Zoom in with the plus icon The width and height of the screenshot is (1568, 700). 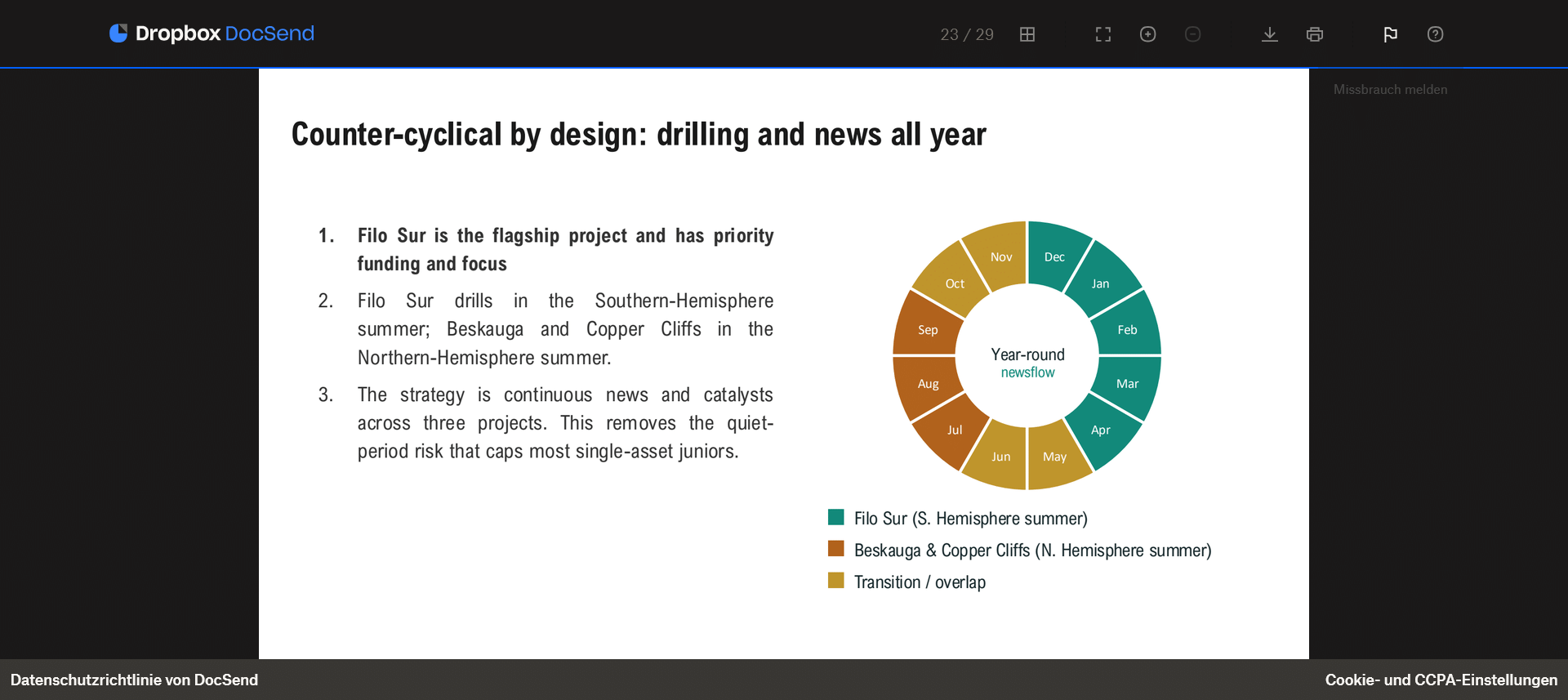coord(1148,34)
